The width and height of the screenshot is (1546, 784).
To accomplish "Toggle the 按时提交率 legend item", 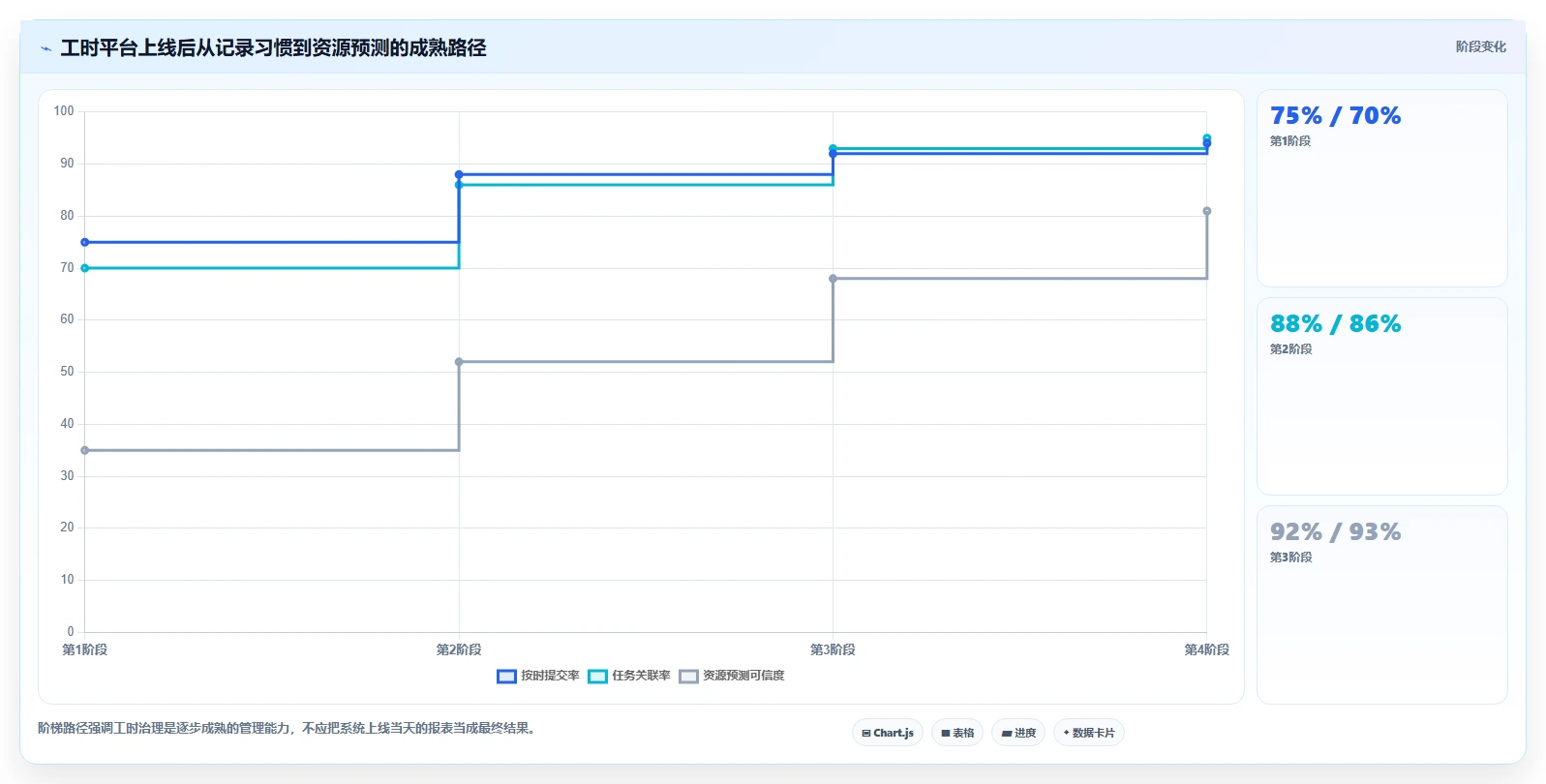I will (x=538, y=676).
